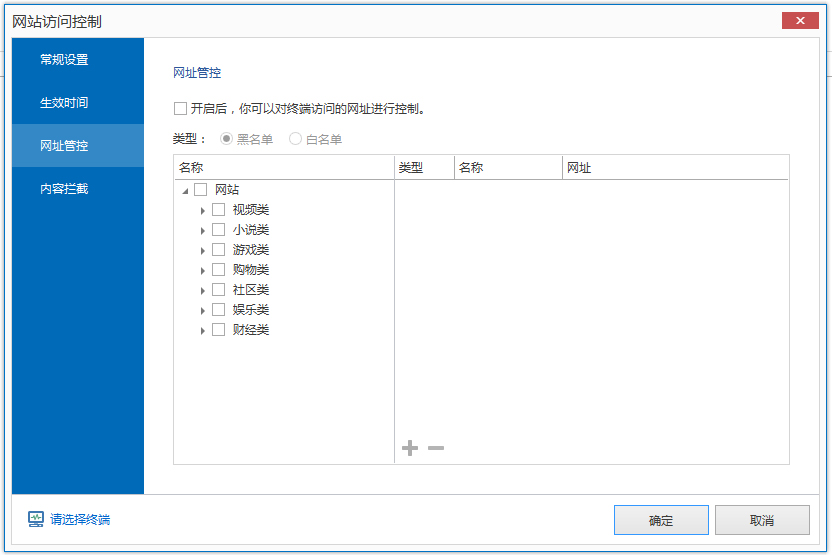Check the 游戏类 category checkbox

click(218, 250)
